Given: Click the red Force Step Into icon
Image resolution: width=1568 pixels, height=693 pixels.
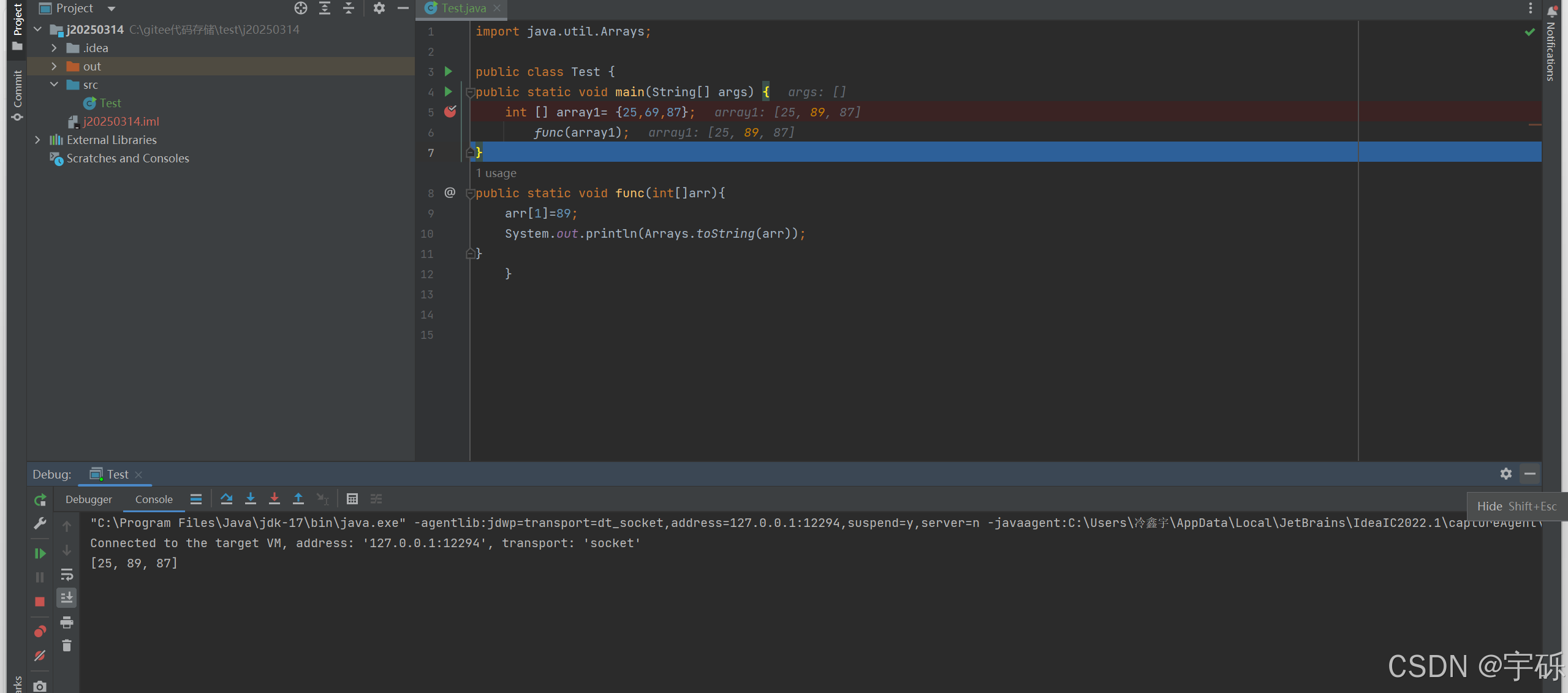Looking at the screenshot, I should tap(275, 499).
